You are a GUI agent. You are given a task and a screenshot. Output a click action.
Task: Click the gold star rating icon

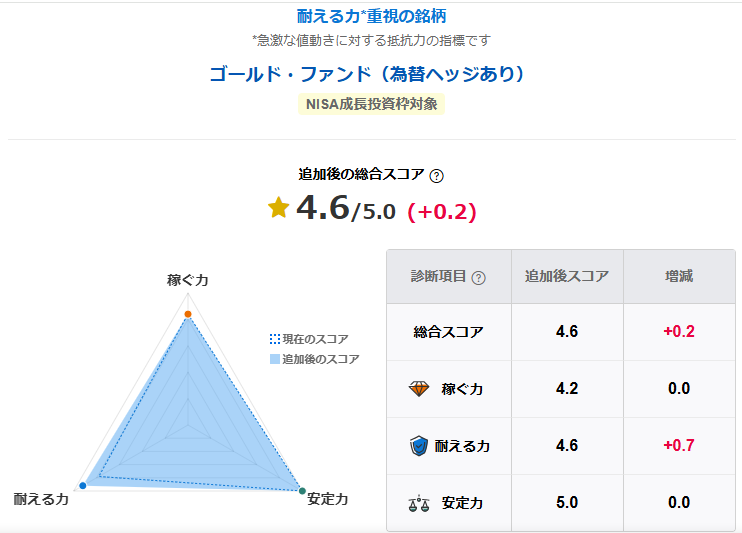pos(278,207)
